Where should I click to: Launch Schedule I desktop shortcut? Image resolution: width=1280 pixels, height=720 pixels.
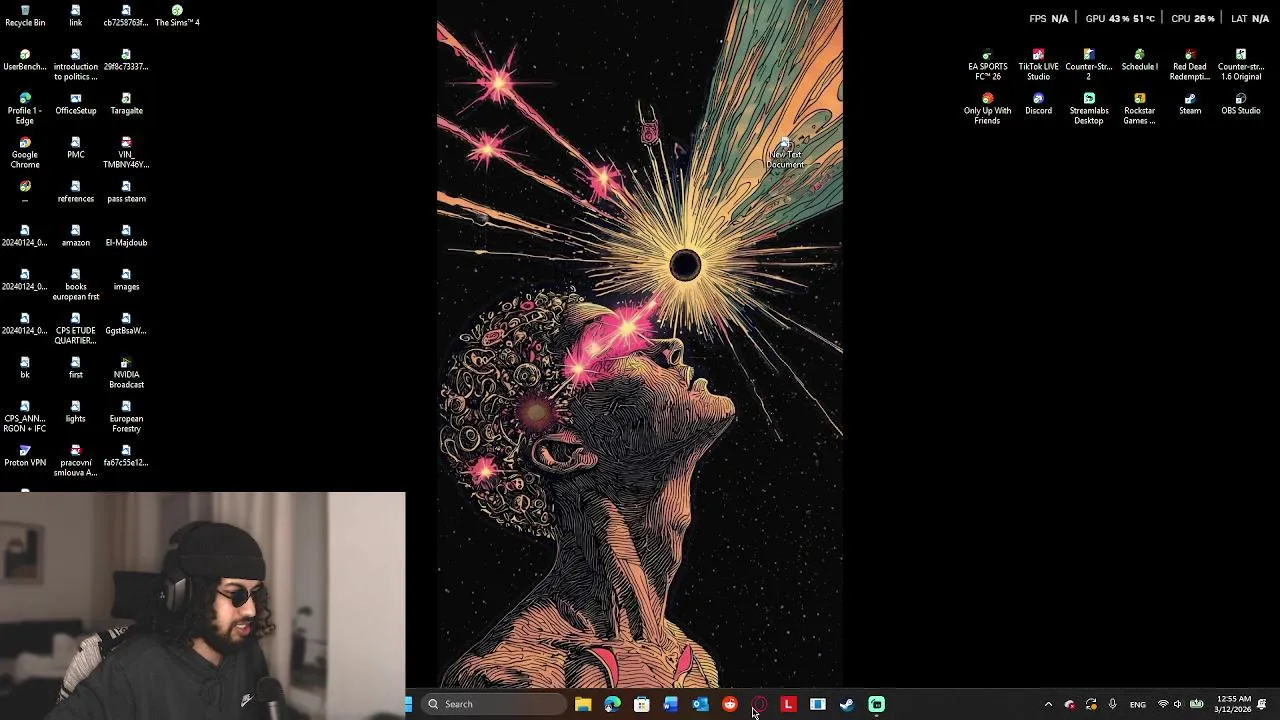(1139, 59)
